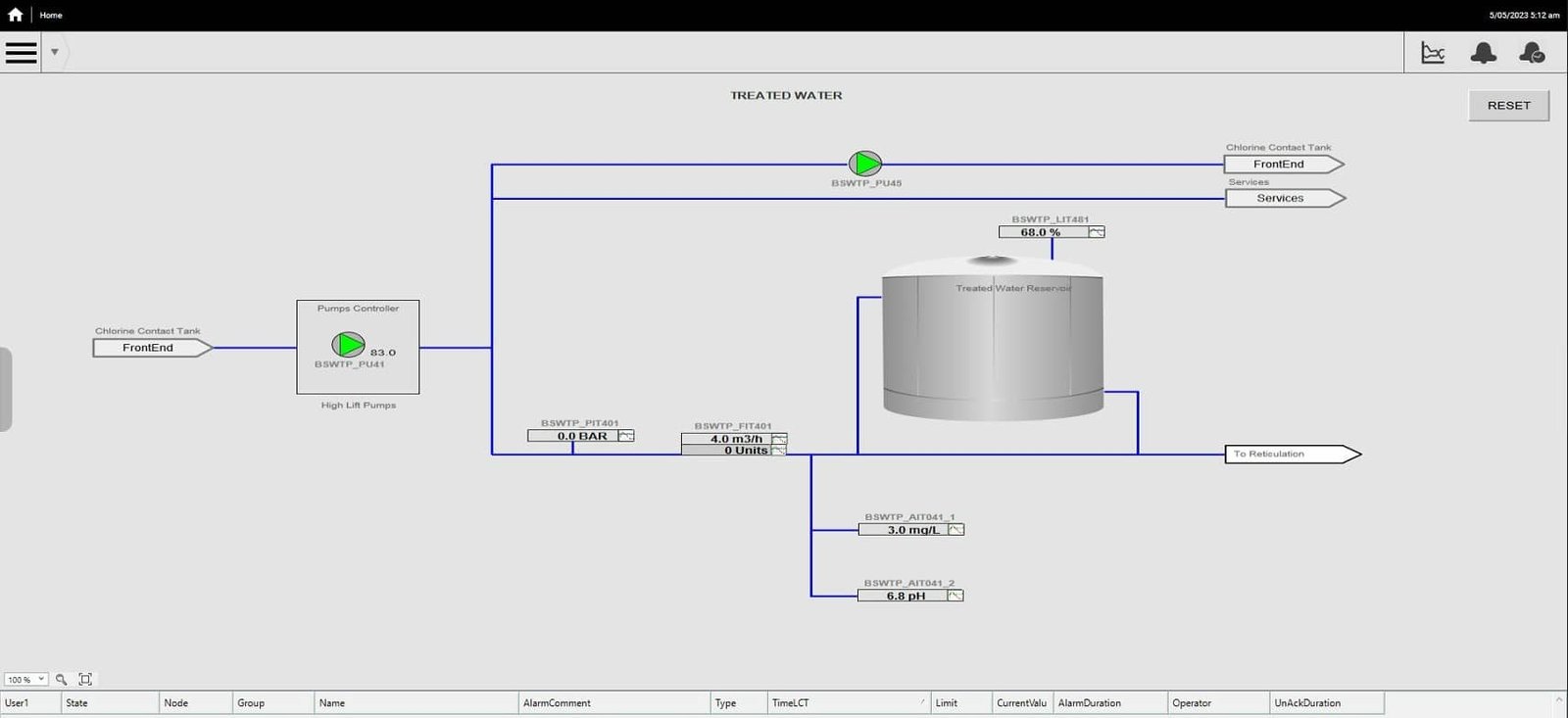Go to FrontEnd link at top right
The height and width of the screenshot is (718, 1568).
pos(1279,165)
